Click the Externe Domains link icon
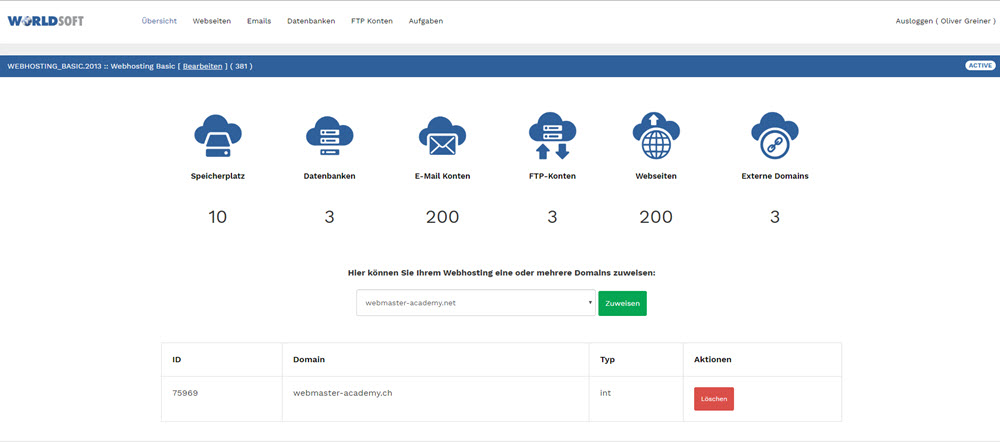This screenshot has height=442, width=1000. (774, 136)
